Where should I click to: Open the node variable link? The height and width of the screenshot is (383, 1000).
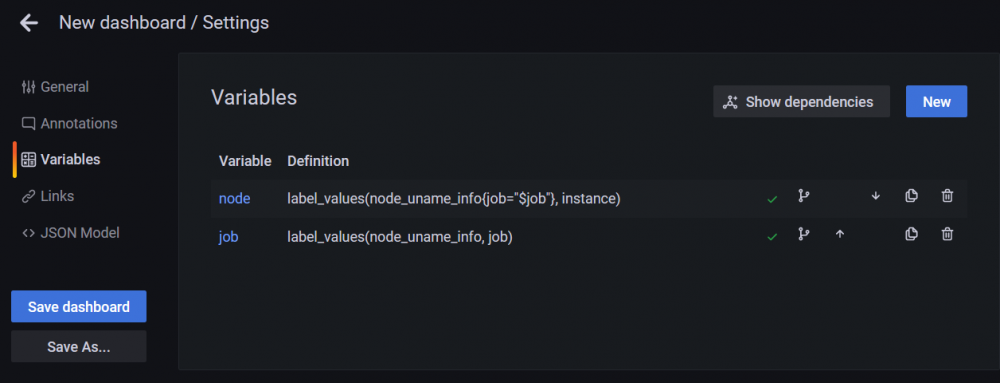(234, 199)
